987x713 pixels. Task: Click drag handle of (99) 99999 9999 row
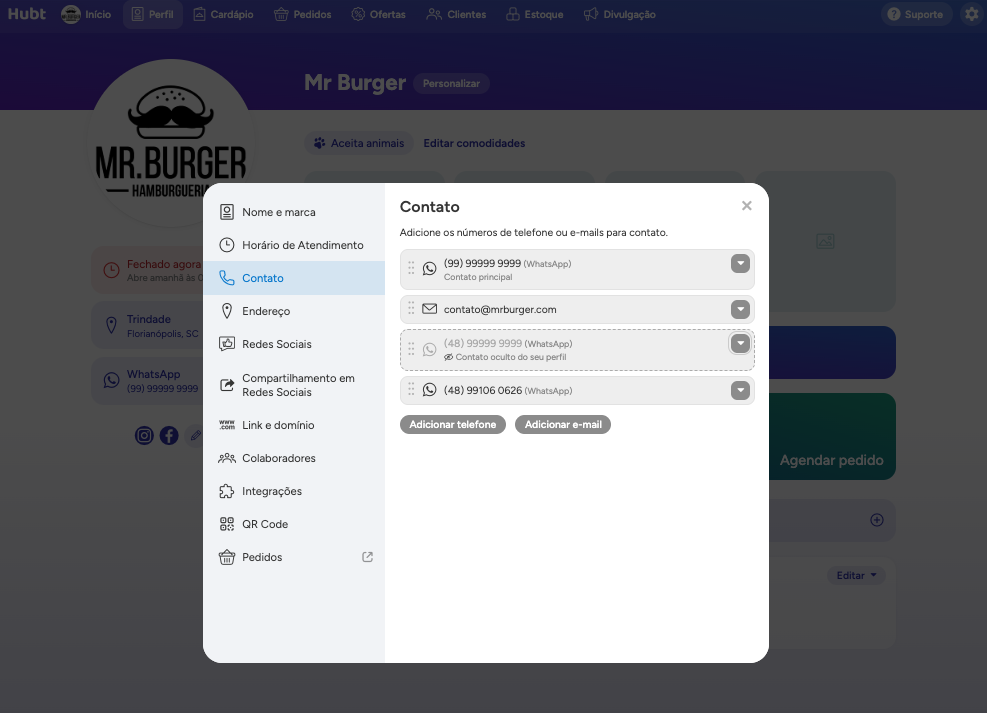(411, 268)
